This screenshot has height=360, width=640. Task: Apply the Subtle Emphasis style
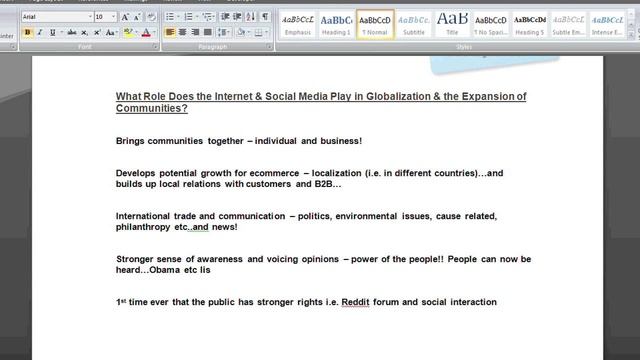point(568,24)
